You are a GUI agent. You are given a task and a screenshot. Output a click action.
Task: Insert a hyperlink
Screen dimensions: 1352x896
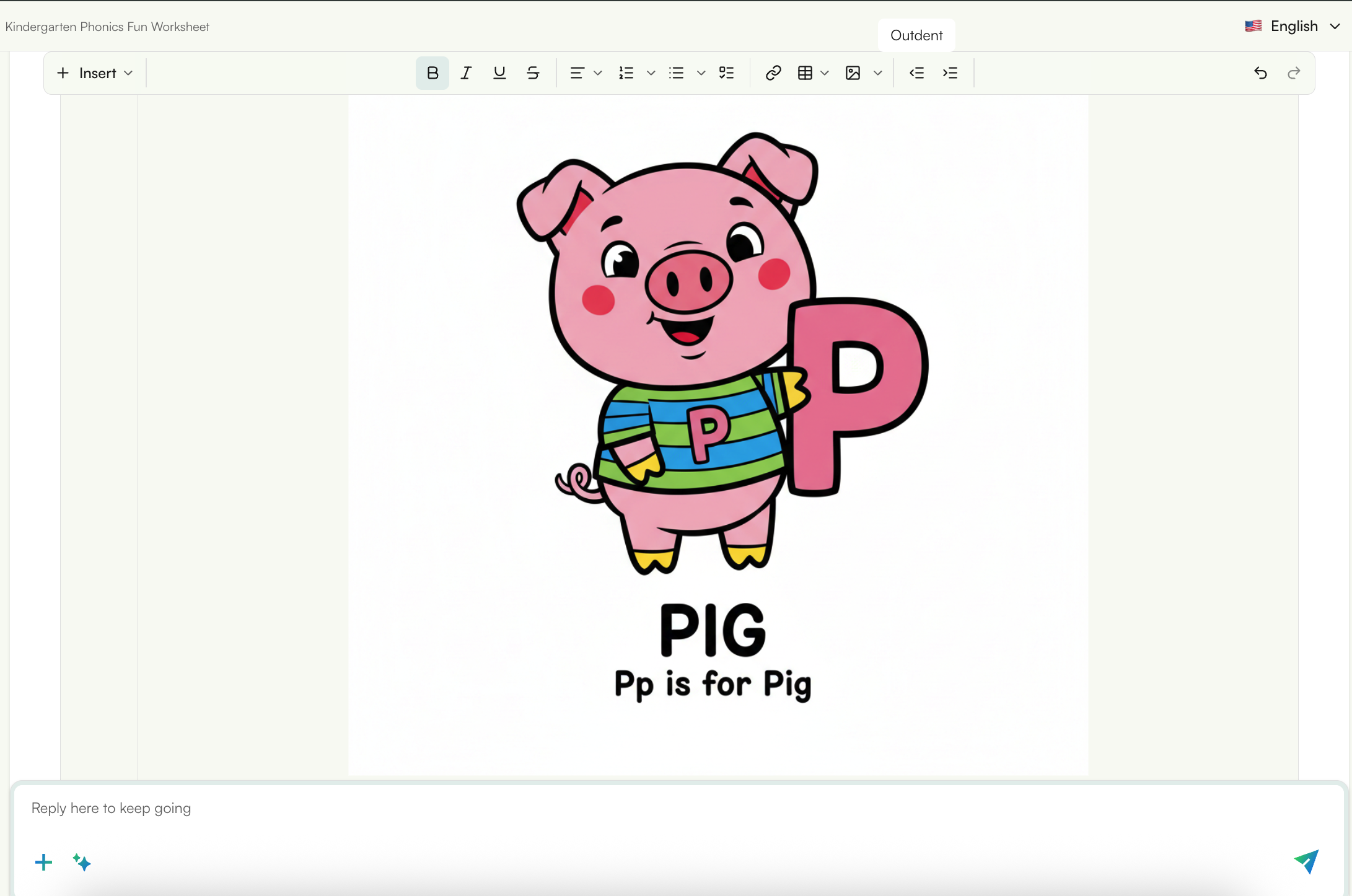coord(773,72)
